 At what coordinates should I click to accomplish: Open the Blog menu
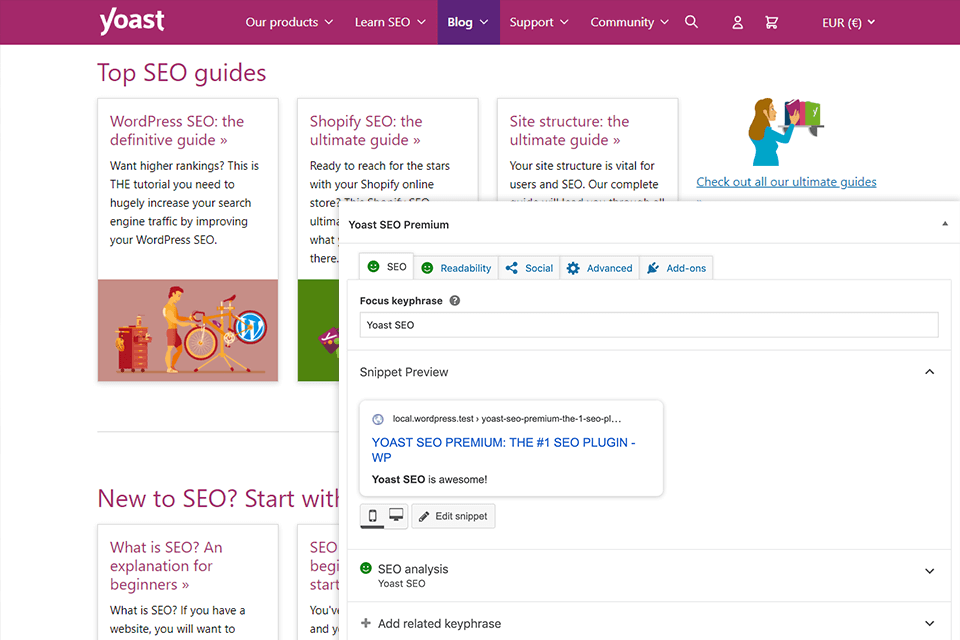(x=468, y=23)
